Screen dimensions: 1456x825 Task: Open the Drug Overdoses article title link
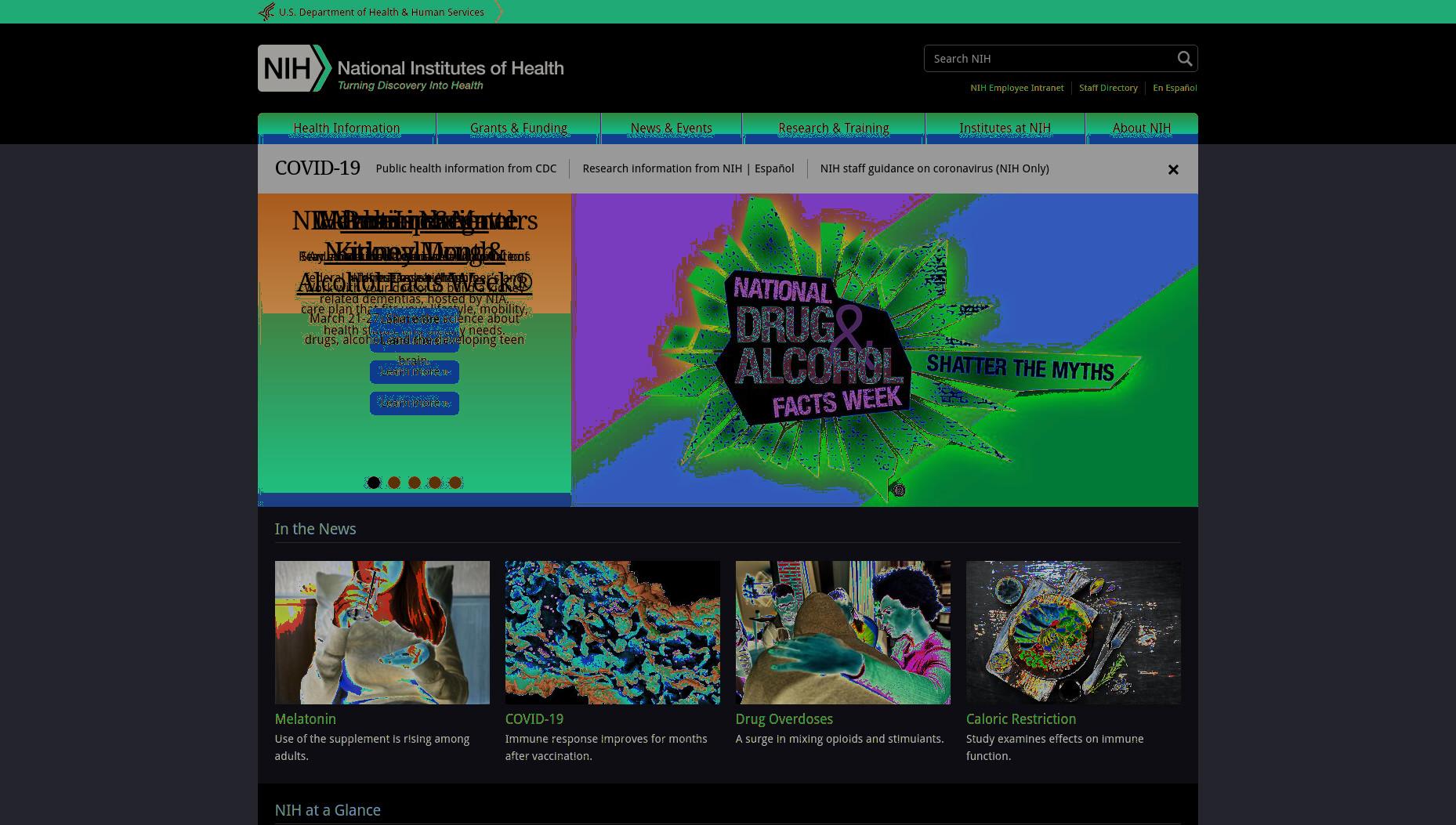pos(784,719)
